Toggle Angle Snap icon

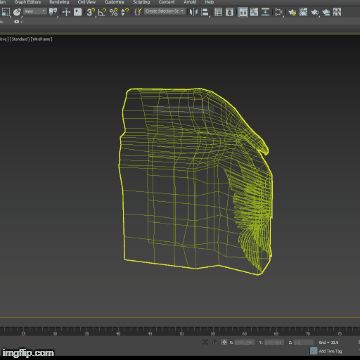pos(102,12)
